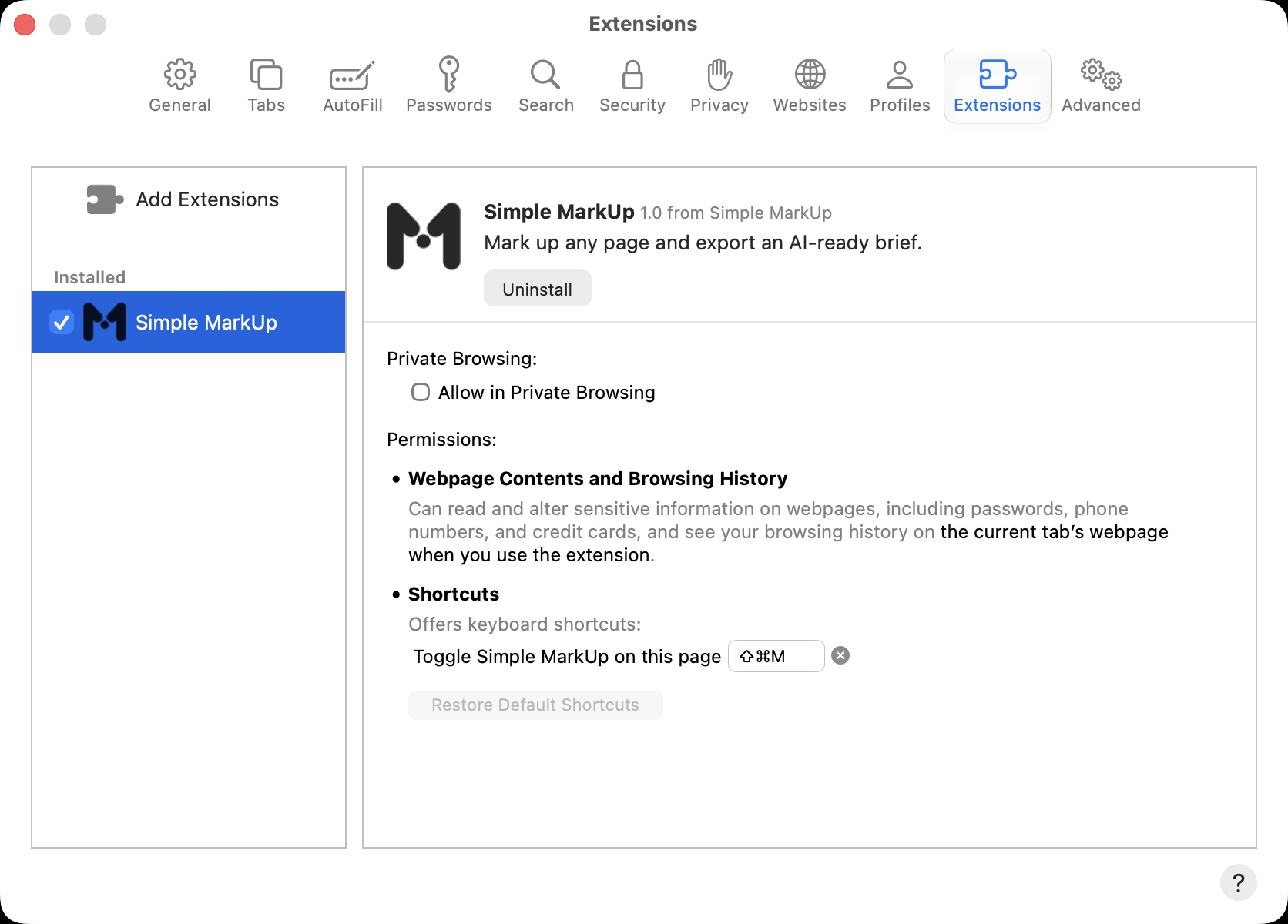Open Advanced settings pane
Viewport: 1288px width, 924px height.
[1101, 86]
